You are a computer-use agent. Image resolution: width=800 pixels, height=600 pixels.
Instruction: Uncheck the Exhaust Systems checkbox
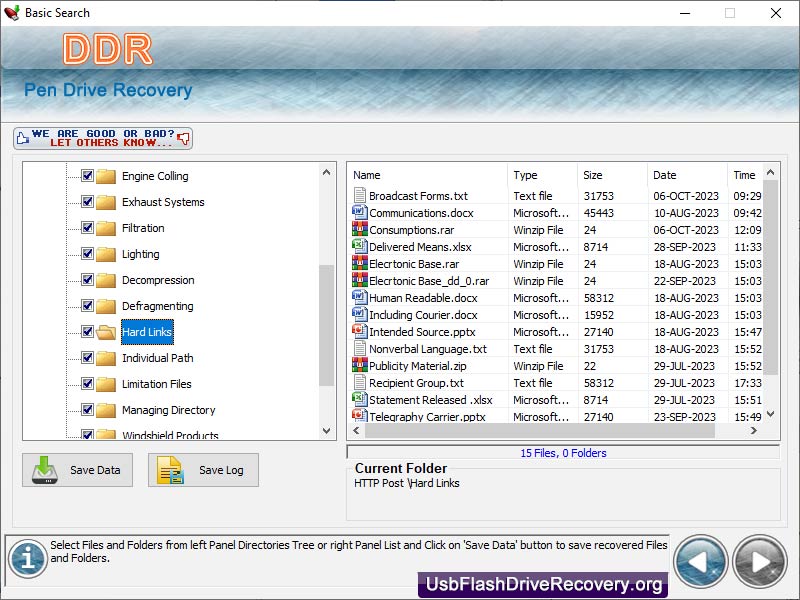tap(87, 202)
